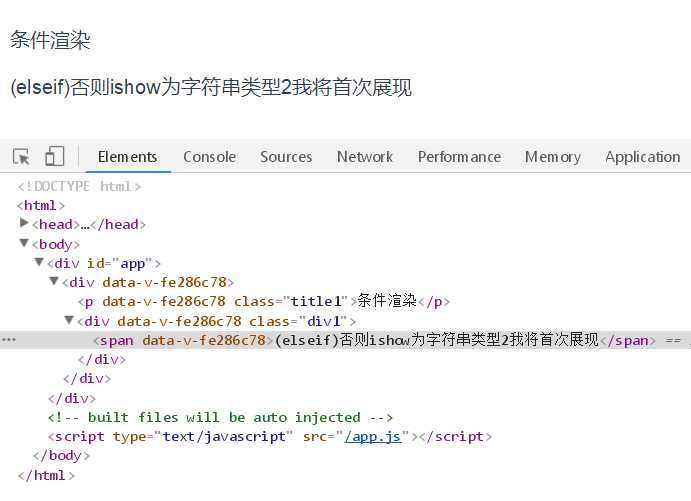
Task: Select the p class="title1" element row
Action: [264, 301]
